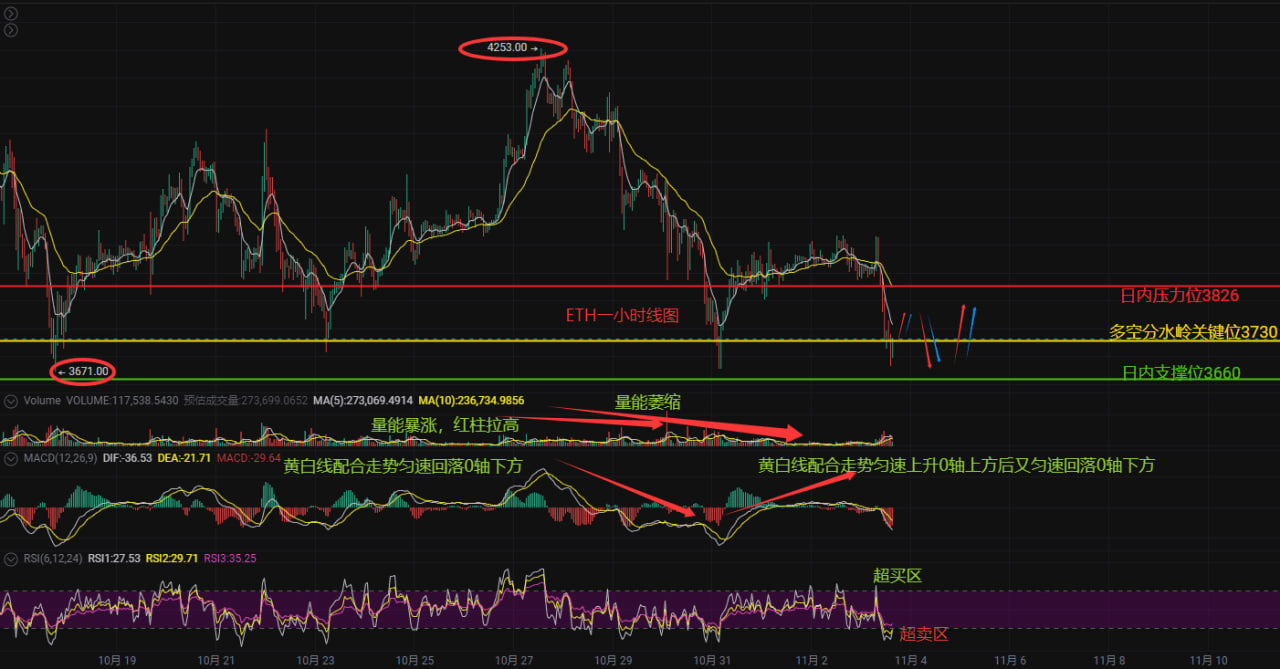Collapse the MACD indicator panel chevron
The image size is (1280, 669).
(11, 458)
